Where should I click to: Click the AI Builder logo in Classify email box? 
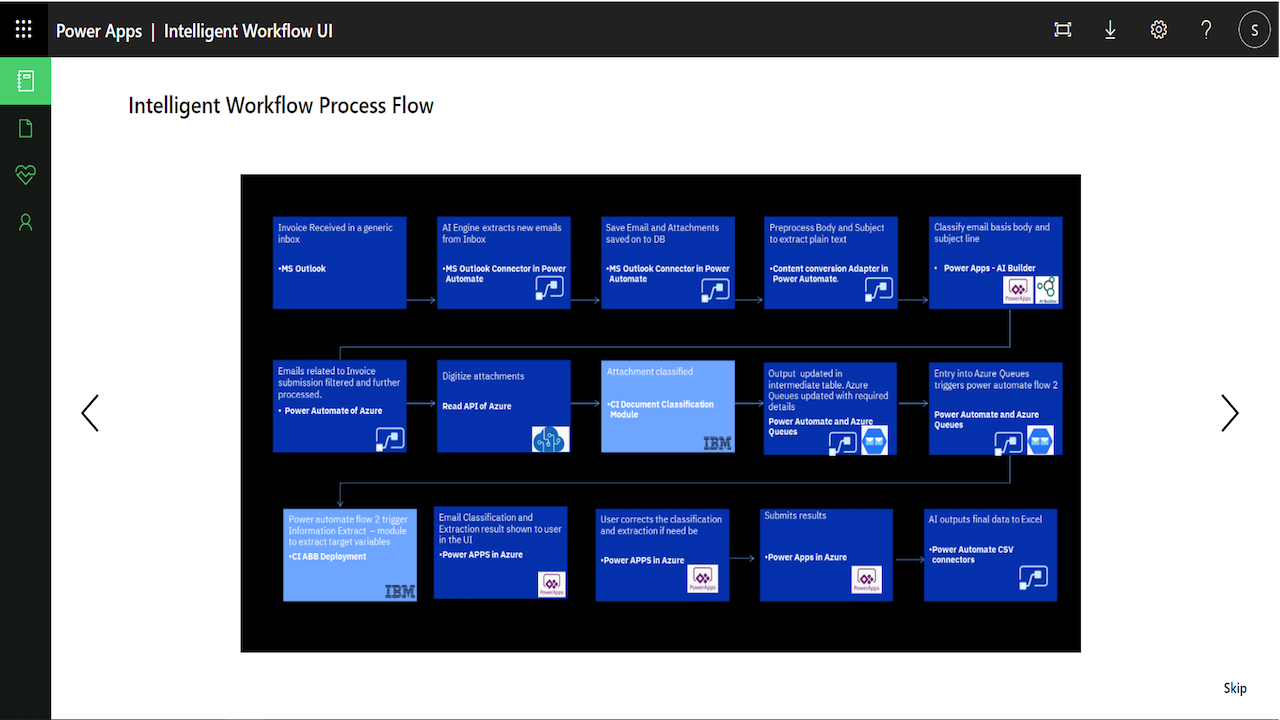(1047, 291)
